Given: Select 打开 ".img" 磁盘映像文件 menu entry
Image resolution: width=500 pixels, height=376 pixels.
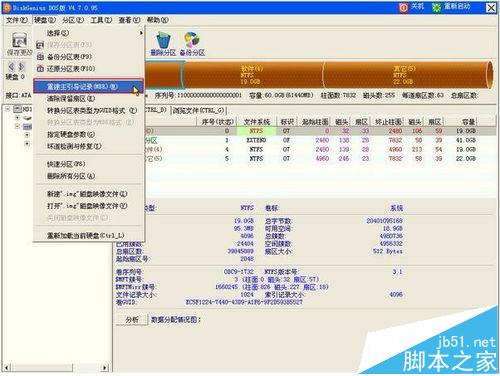Looking at the screenshot, I should 87,206.
